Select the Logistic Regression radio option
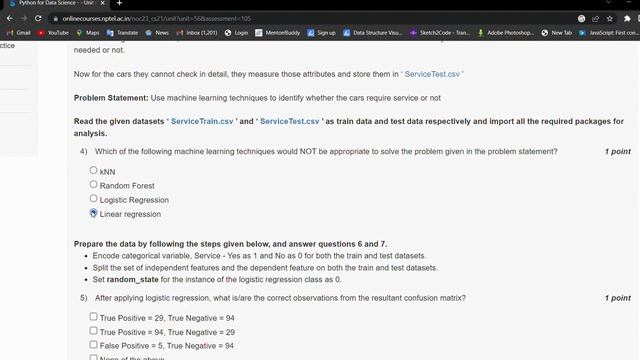Image resolution: width=640 pixels, height=360 pixels. [x=93, y=198]
